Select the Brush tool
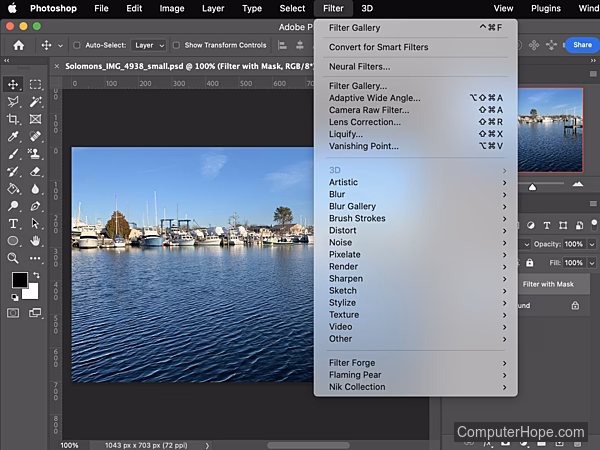This screenshot has width=600, height=450. (13, 154)
